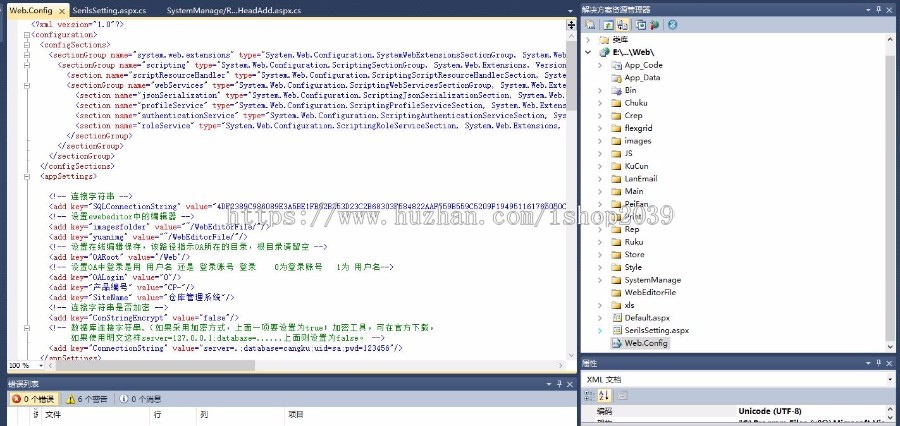Expand the Default.aspx file node

600,317
